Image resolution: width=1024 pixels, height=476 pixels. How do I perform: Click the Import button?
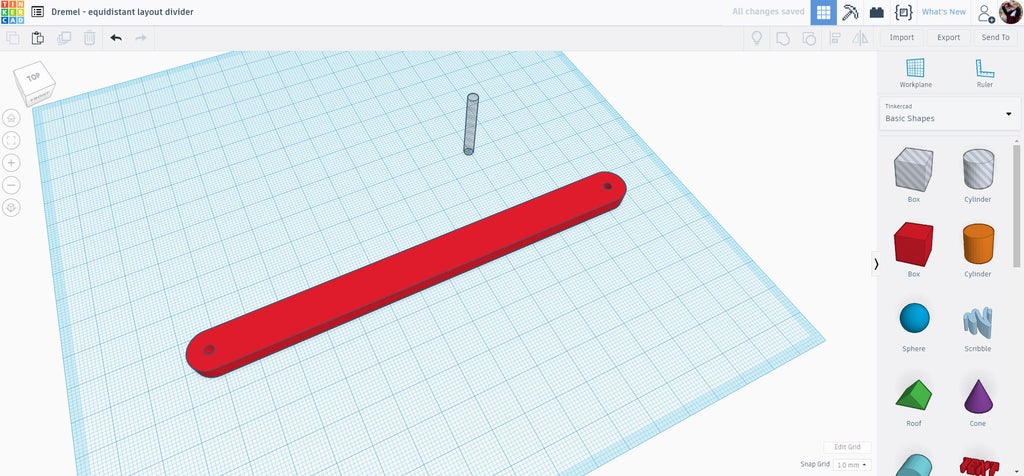[902, 37]
